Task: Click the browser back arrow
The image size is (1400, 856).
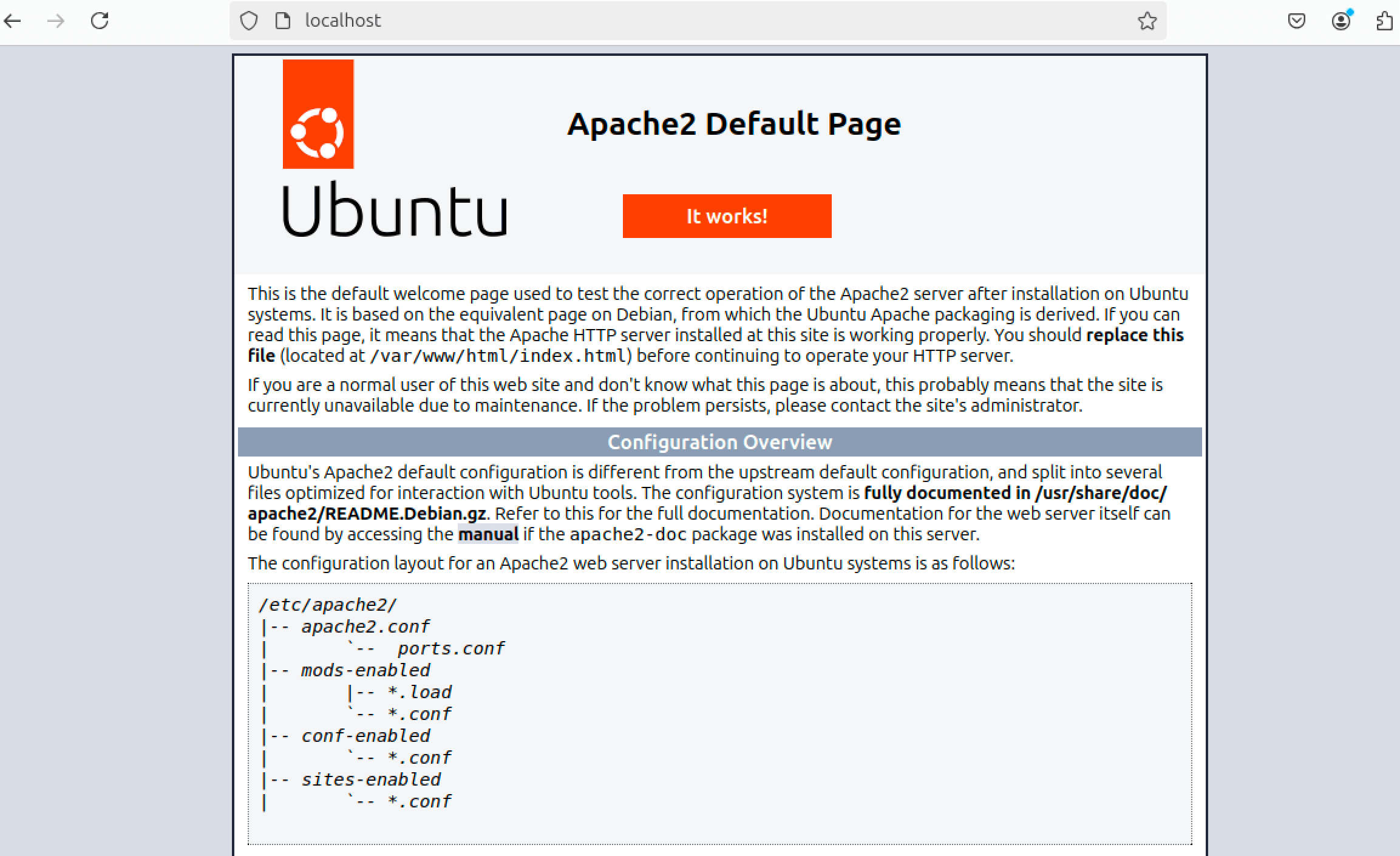Action: tap(13, 21)
